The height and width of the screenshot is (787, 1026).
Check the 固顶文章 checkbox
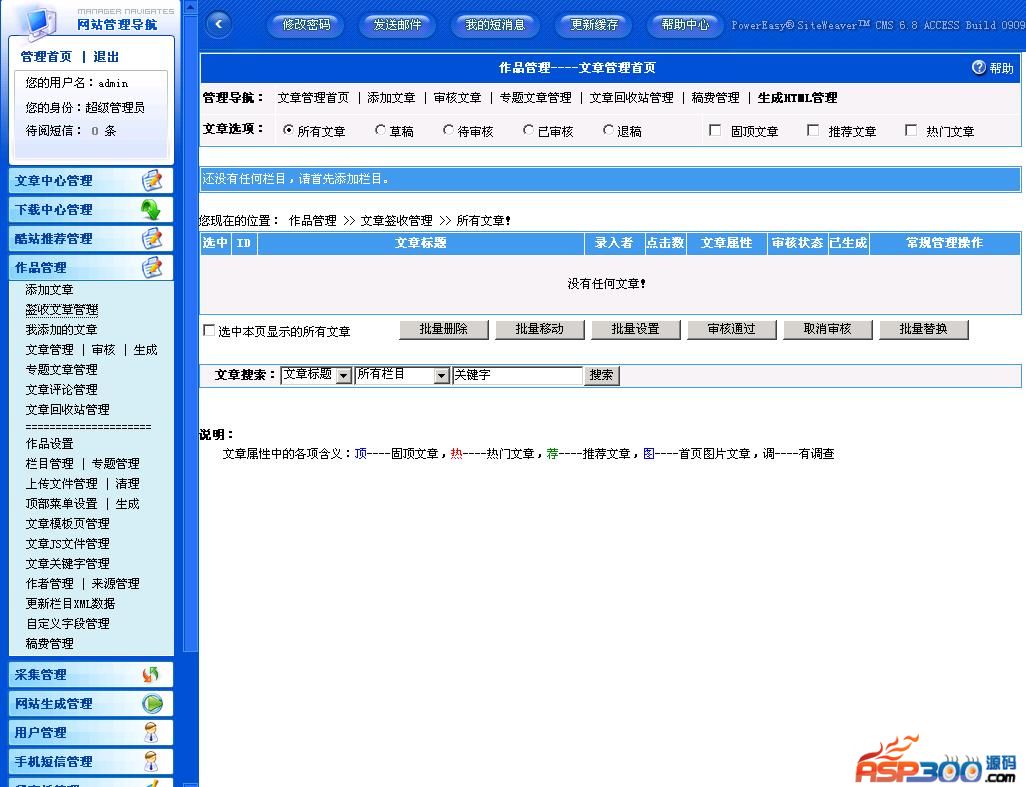click(715, 130)
